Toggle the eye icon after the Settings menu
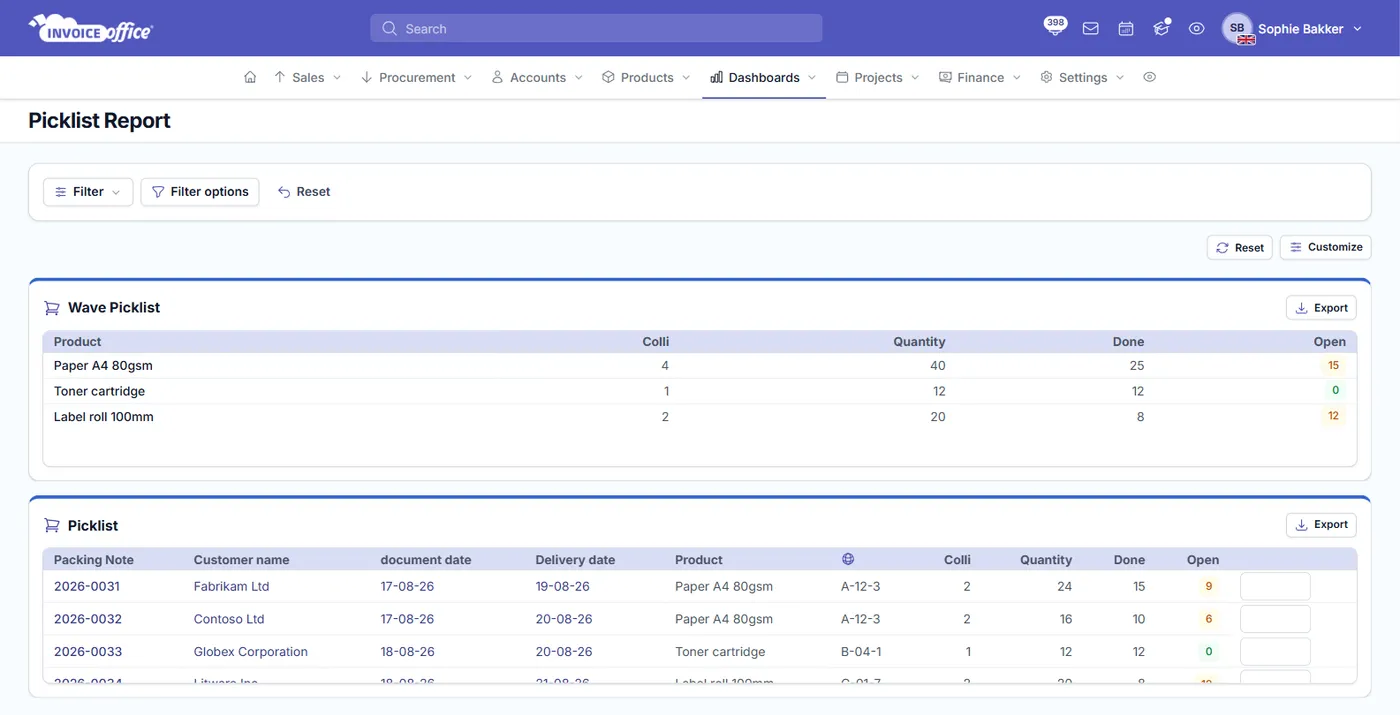The image size is (1400, 715). click(1149, 77)
